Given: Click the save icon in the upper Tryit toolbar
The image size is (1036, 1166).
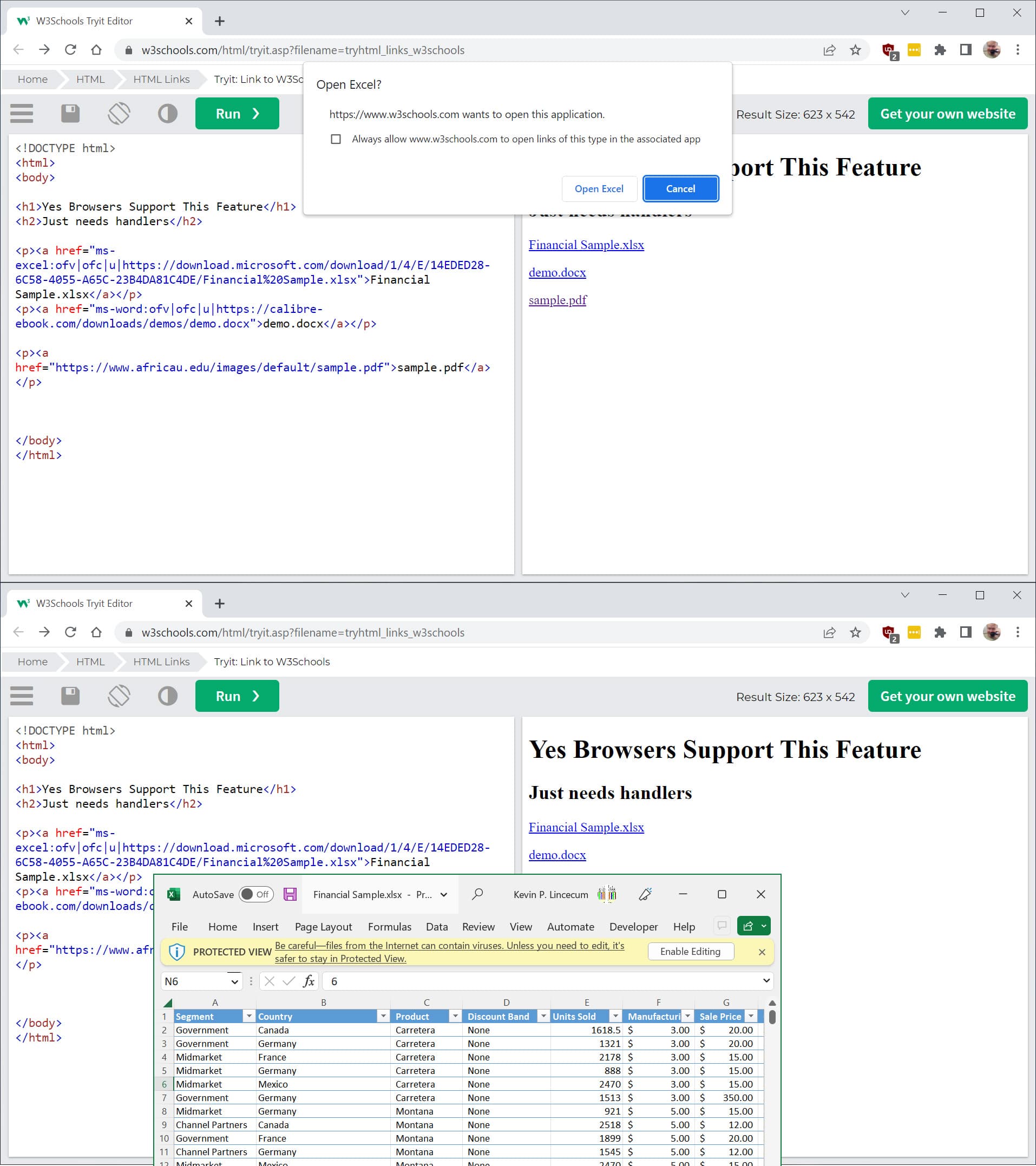Looking at the screenshot, I should click(x=70, y=114).
